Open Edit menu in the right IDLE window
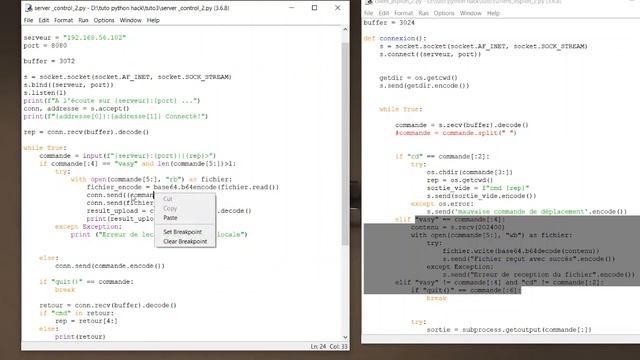640x360 pixels. pos(384,13)
